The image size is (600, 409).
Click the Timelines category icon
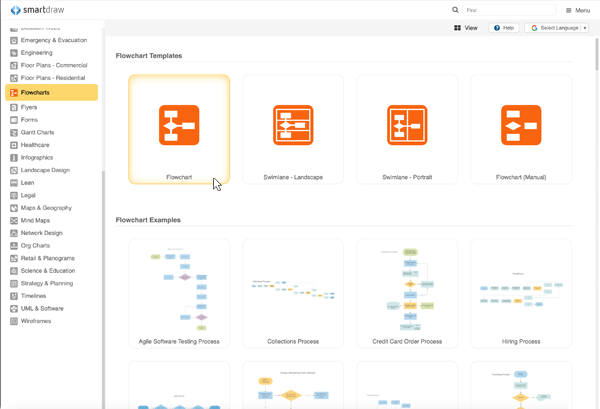(x=14, y=296)
